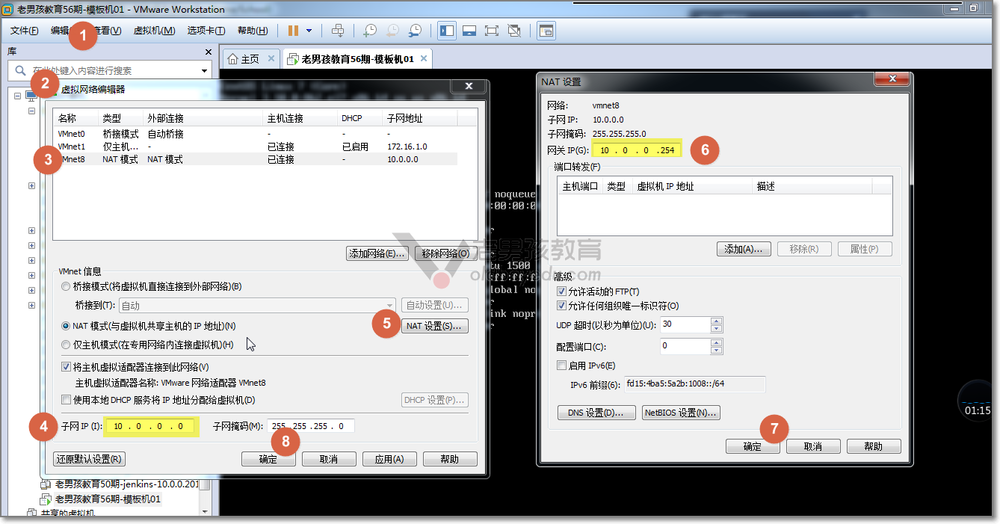1000x524 pixels.
Task: Open NetBIOS 设置 button
Action: pyautogui.click(x=681, y=412)
